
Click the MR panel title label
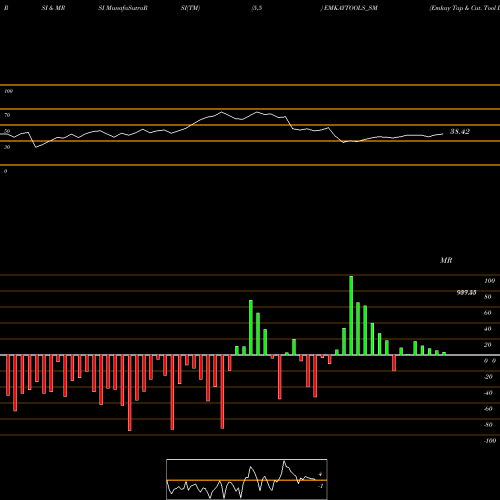446,260
